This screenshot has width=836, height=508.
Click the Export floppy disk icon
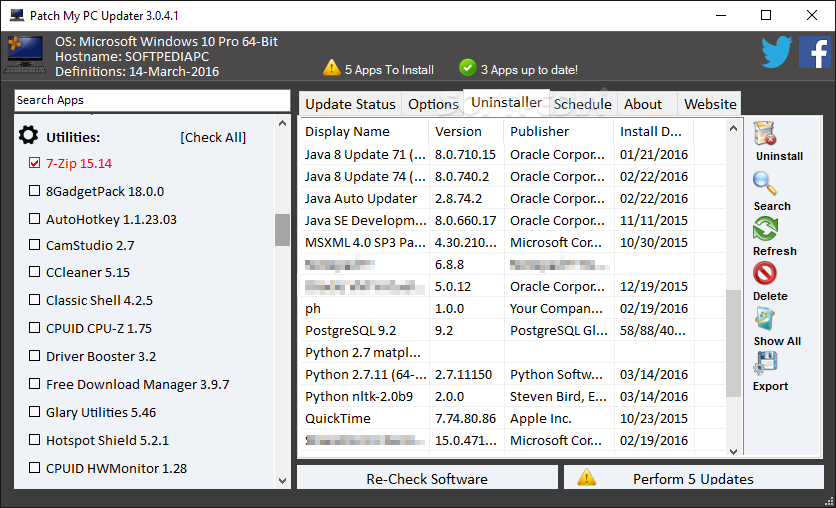[765, 364]
